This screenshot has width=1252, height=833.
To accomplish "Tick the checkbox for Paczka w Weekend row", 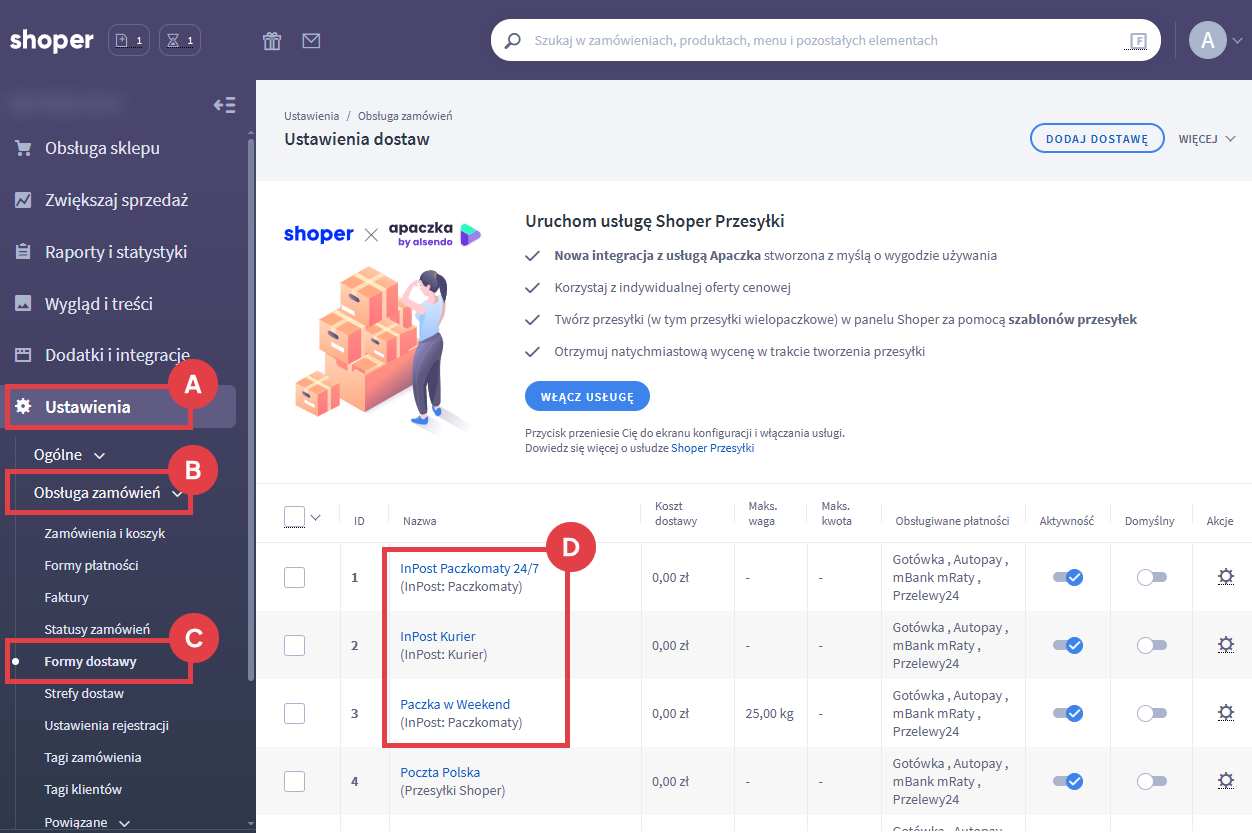I will pos(294,713).
